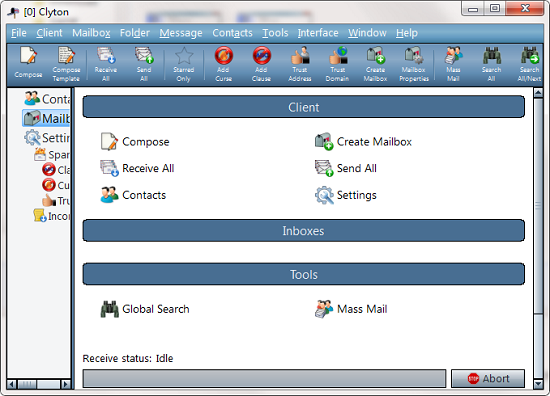550x396 pixels.
Task: Click Create Mailbox link in the Client section
Action: coord(363,142)
